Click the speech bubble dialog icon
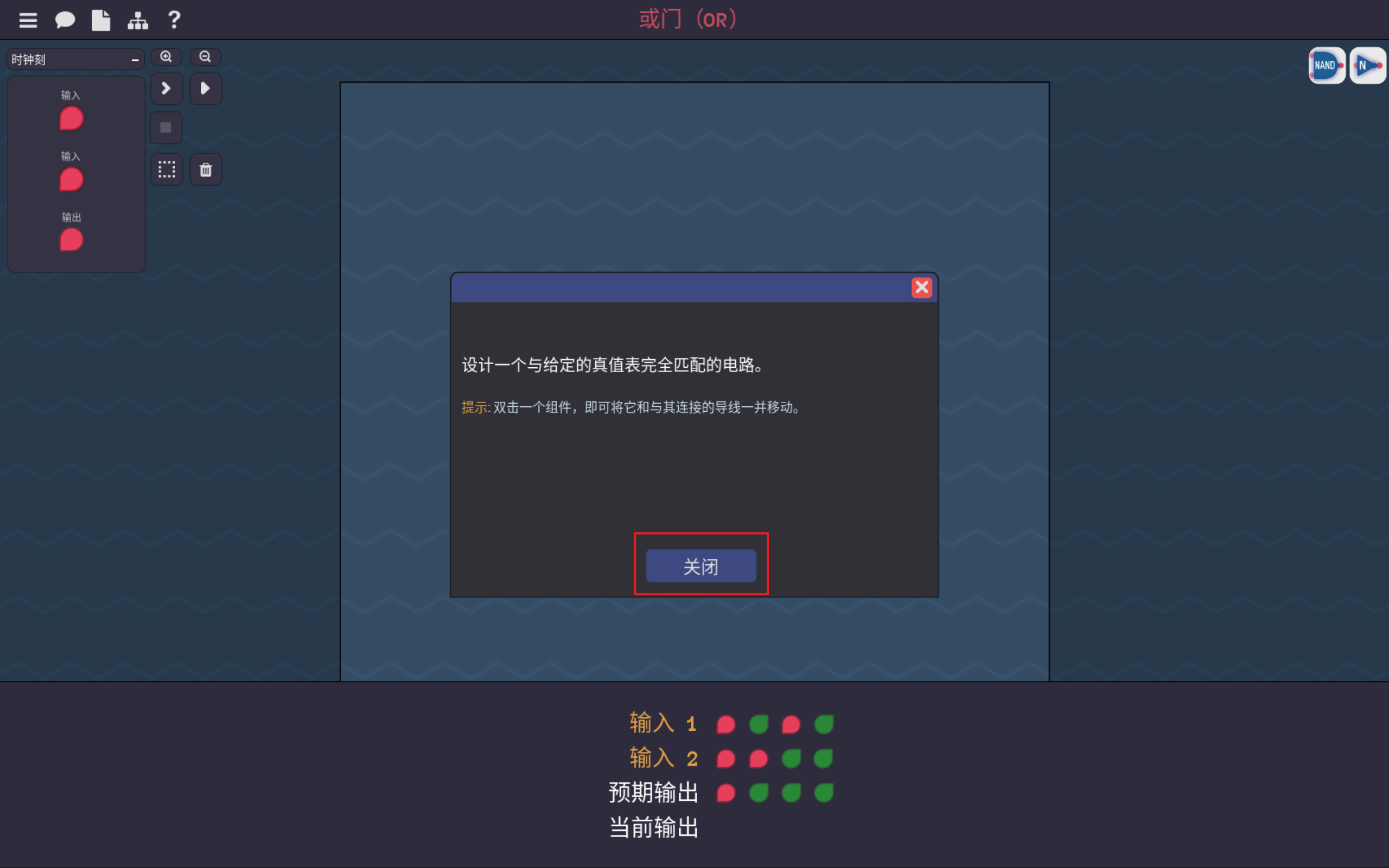1389x868 pixels. [x=65, y=21]
